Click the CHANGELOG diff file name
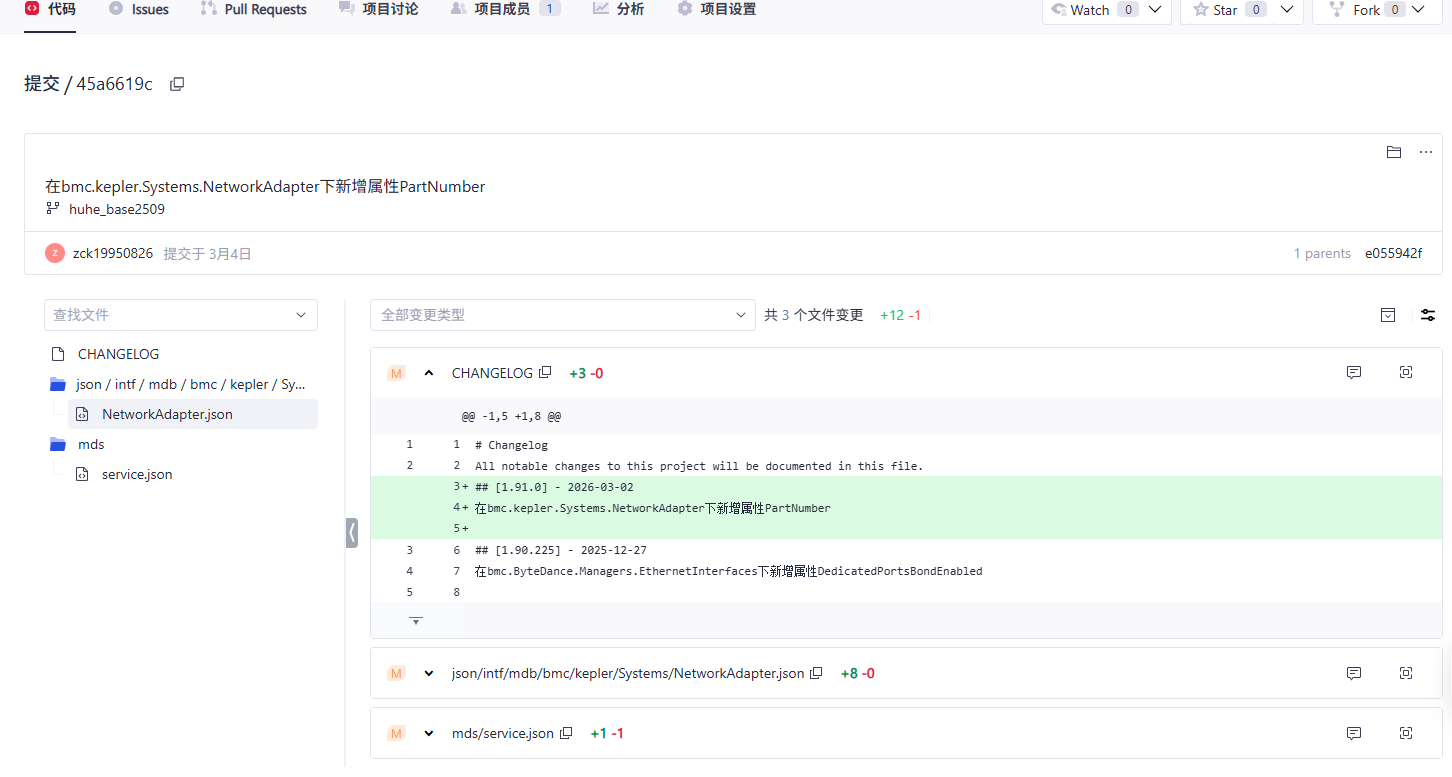 point(492,373)
